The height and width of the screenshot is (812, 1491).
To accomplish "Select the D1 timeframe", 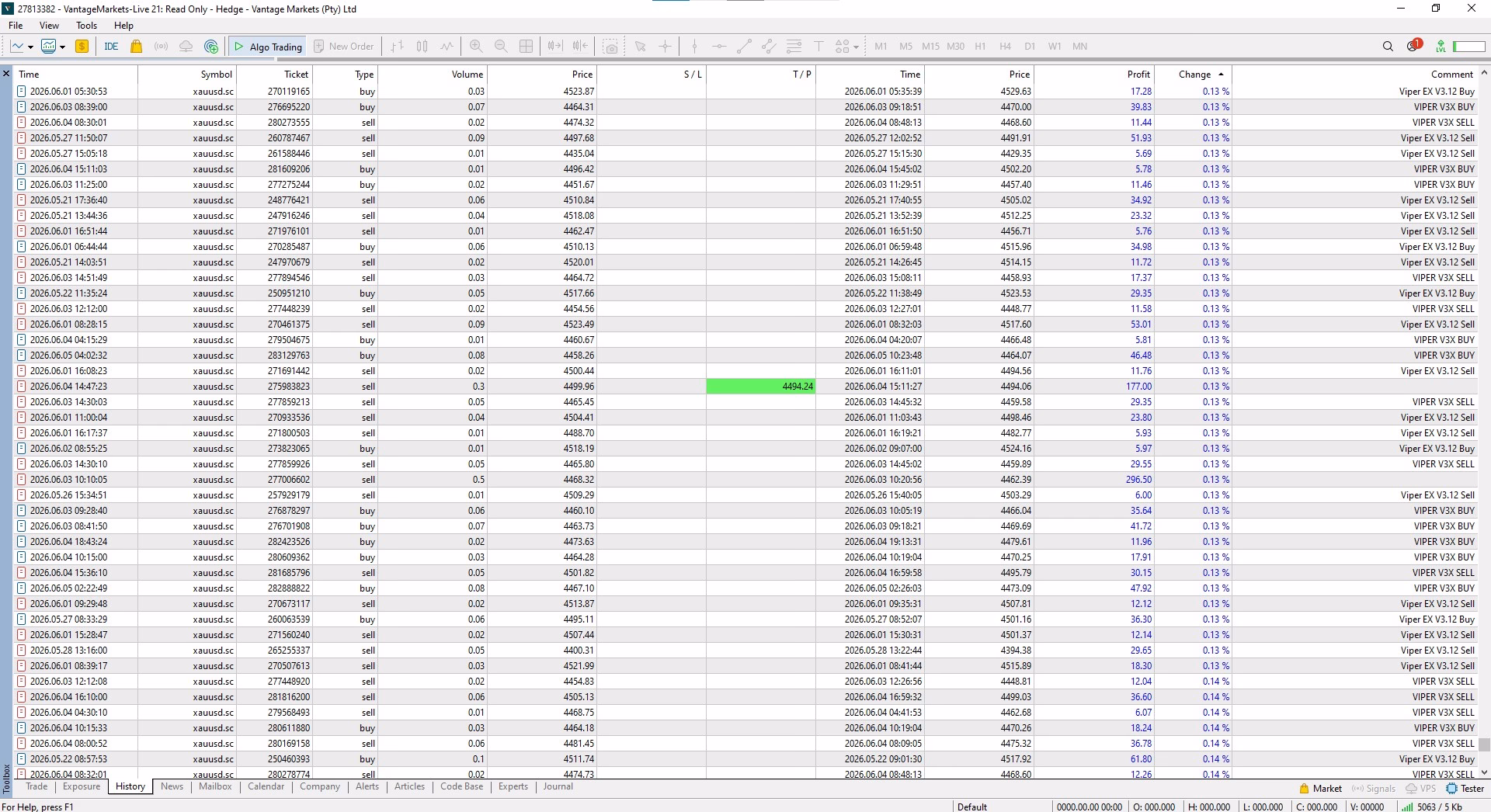I will pos(1030,47).
